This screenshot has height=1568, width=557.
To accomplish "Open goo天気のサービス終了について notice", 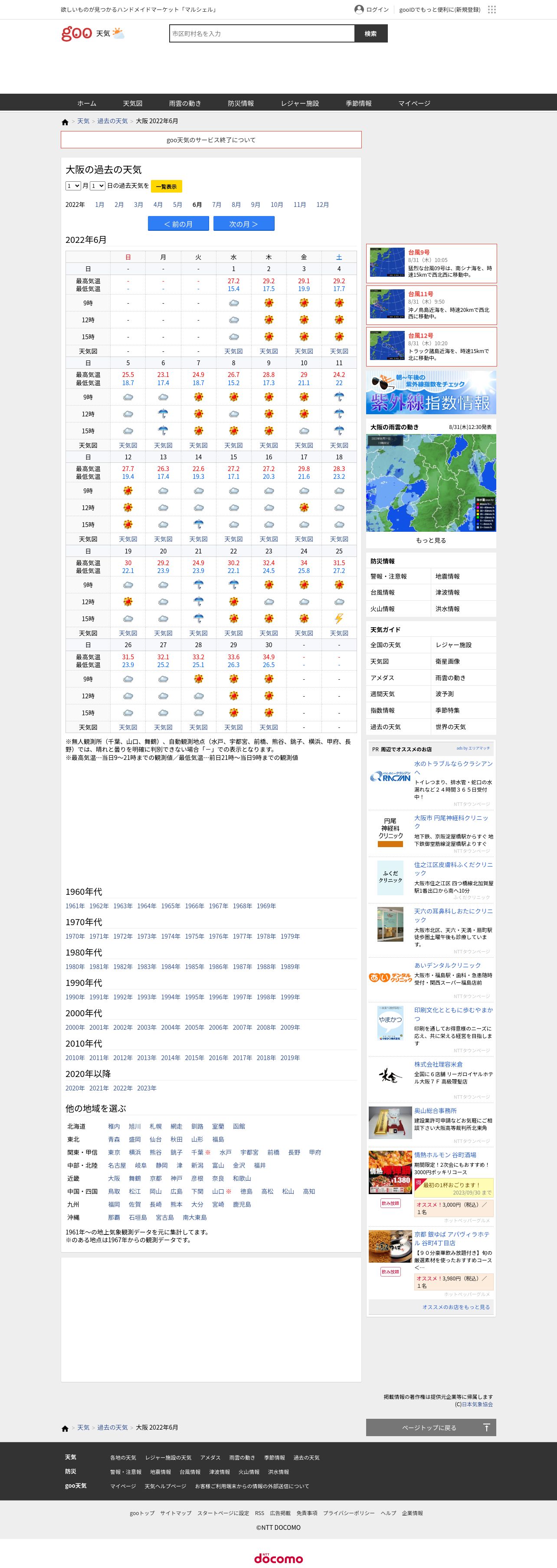I will click(211, 140).
